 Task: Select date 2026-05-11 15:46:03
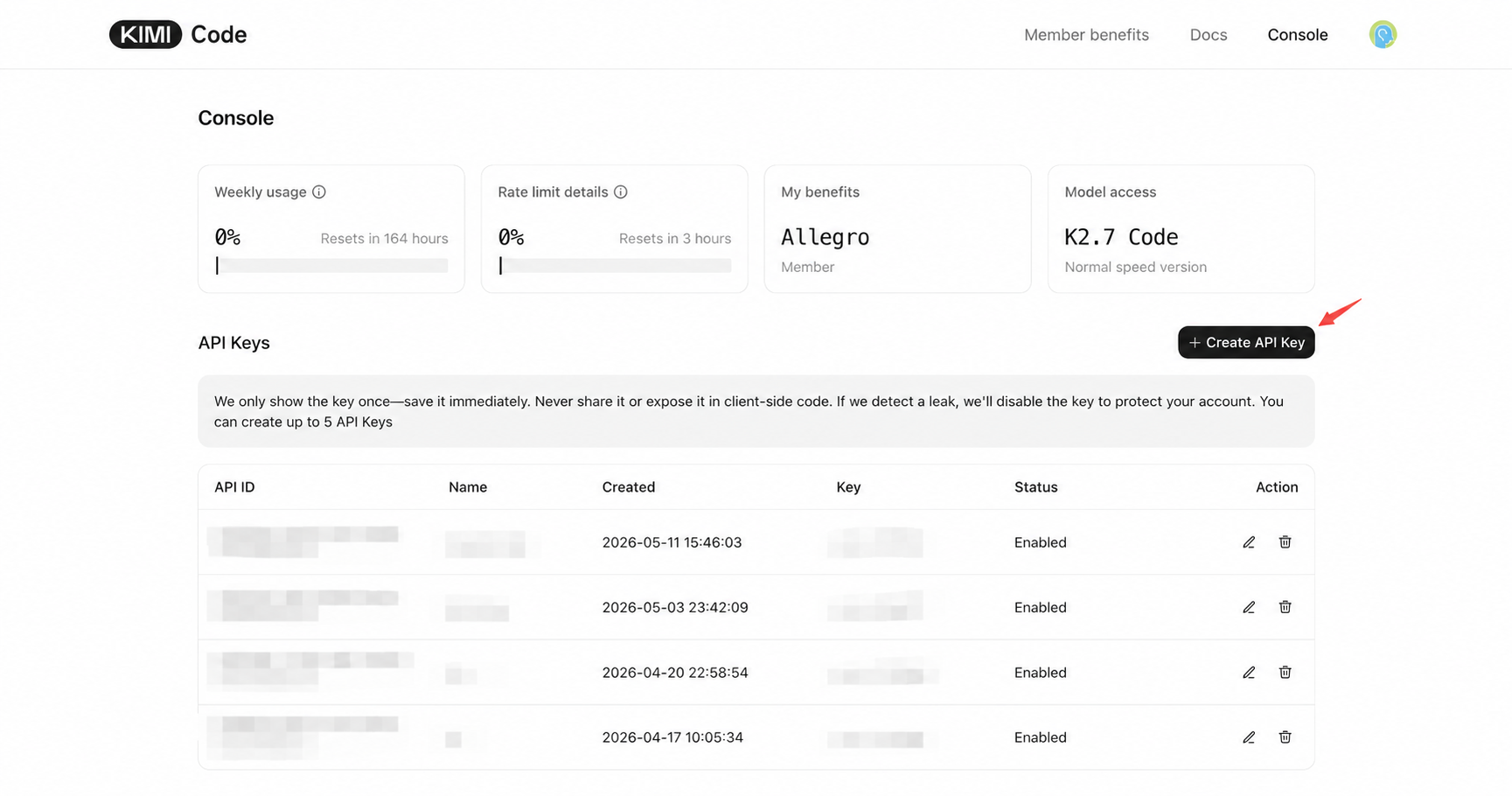tap(672, 542)
